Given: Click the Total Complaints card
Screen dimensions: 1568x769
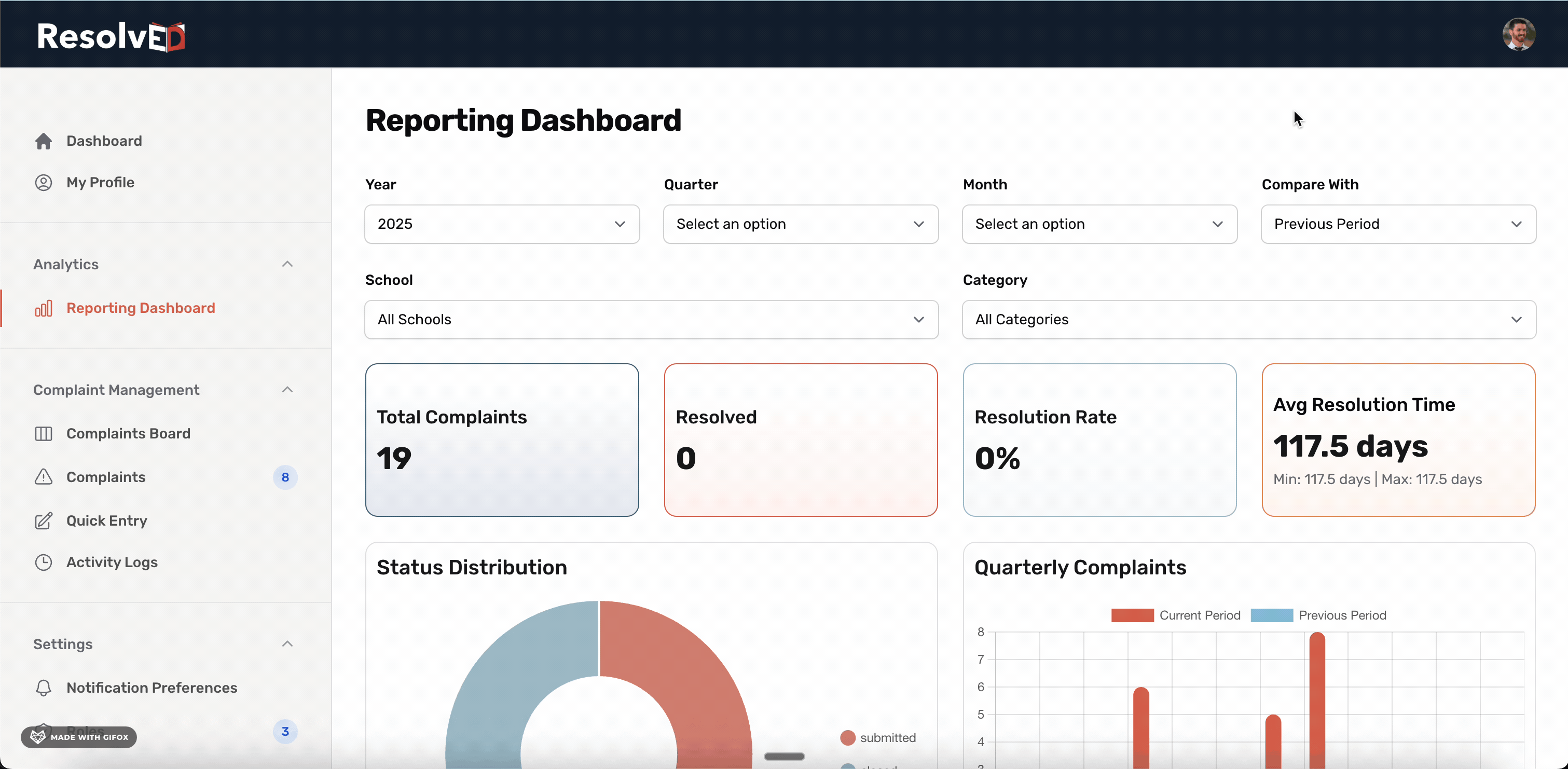Looking at the screenshot, I should [x=502, y=440].
